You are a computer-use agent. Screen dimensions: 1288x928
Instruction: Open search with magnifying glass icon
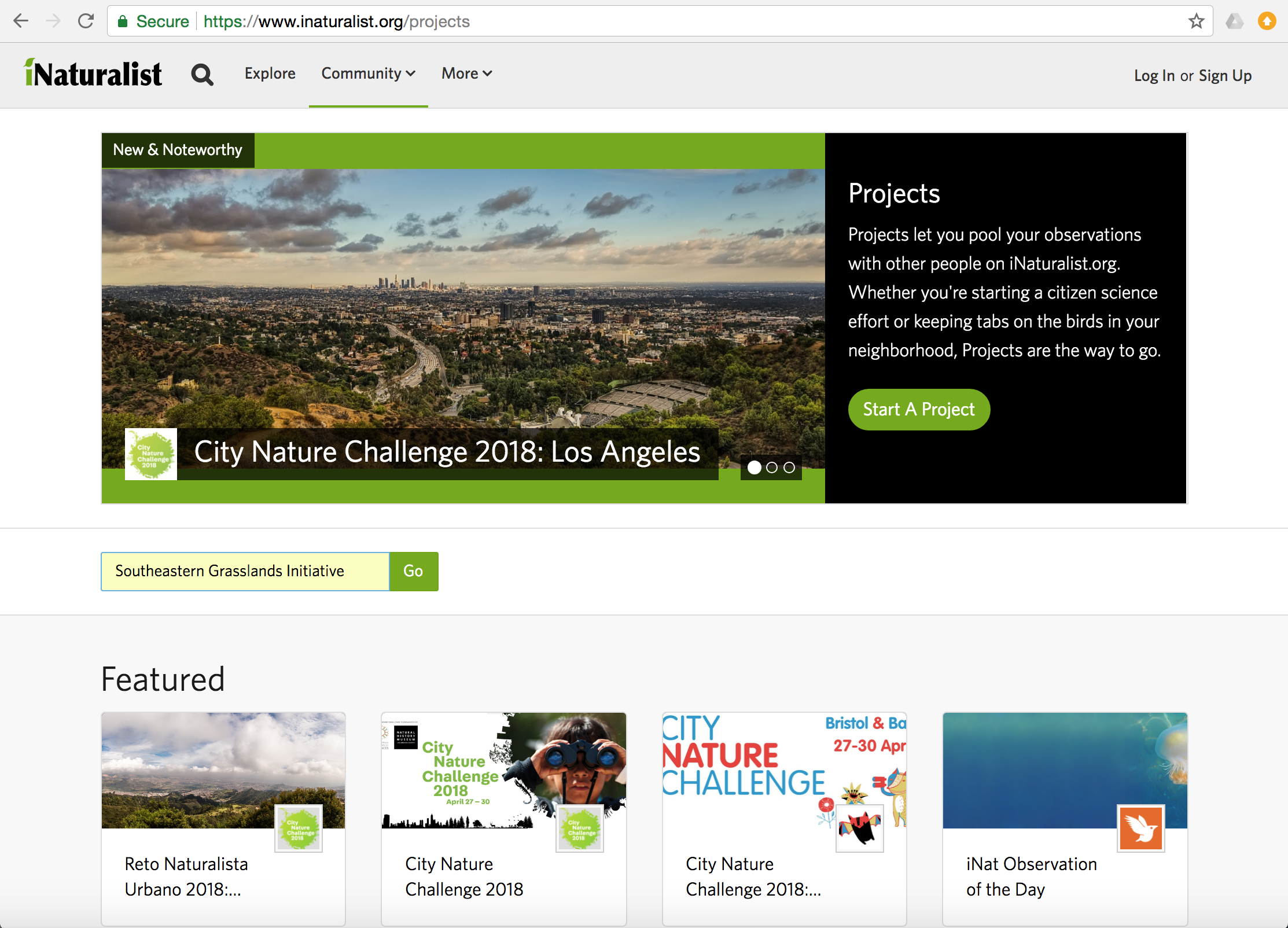point(202,75)
